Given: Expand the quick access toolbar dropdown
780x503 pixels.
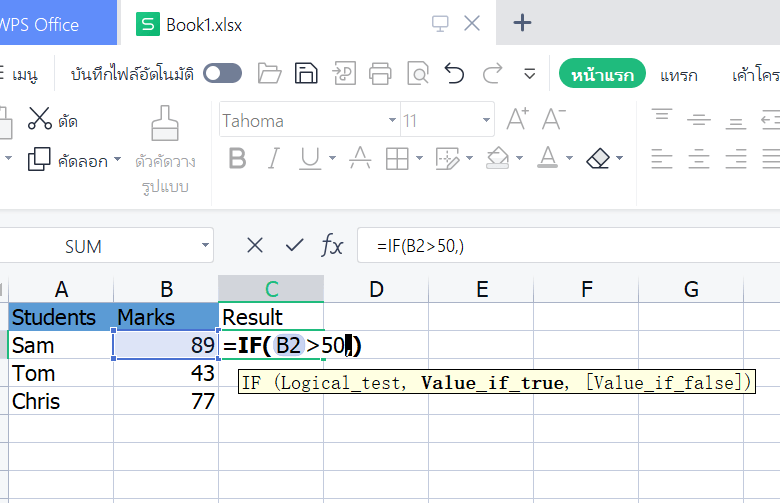Looking at the screenshot, I should click(530, 74).
